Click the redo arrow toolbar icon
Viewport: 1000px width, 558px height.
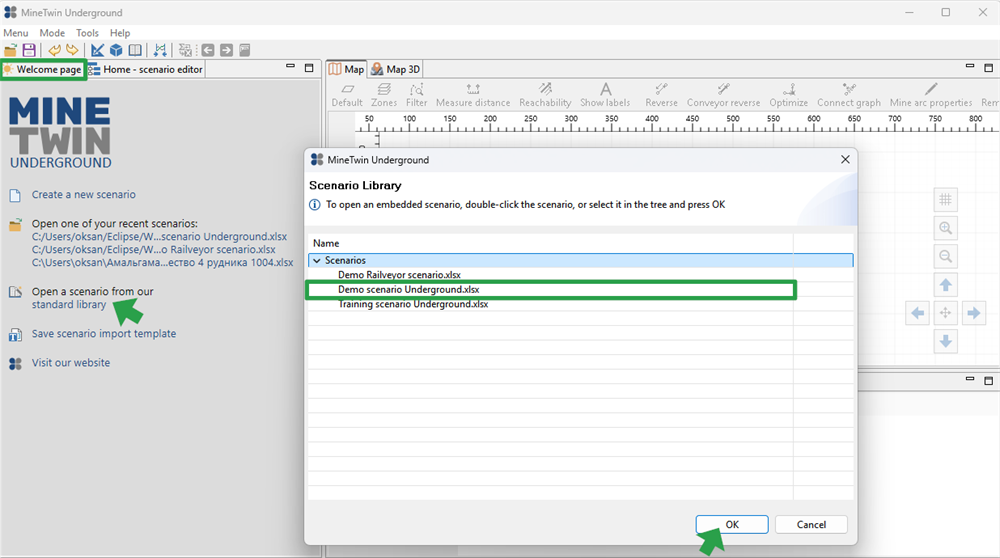pyautogui.click(x=72, y=50)
